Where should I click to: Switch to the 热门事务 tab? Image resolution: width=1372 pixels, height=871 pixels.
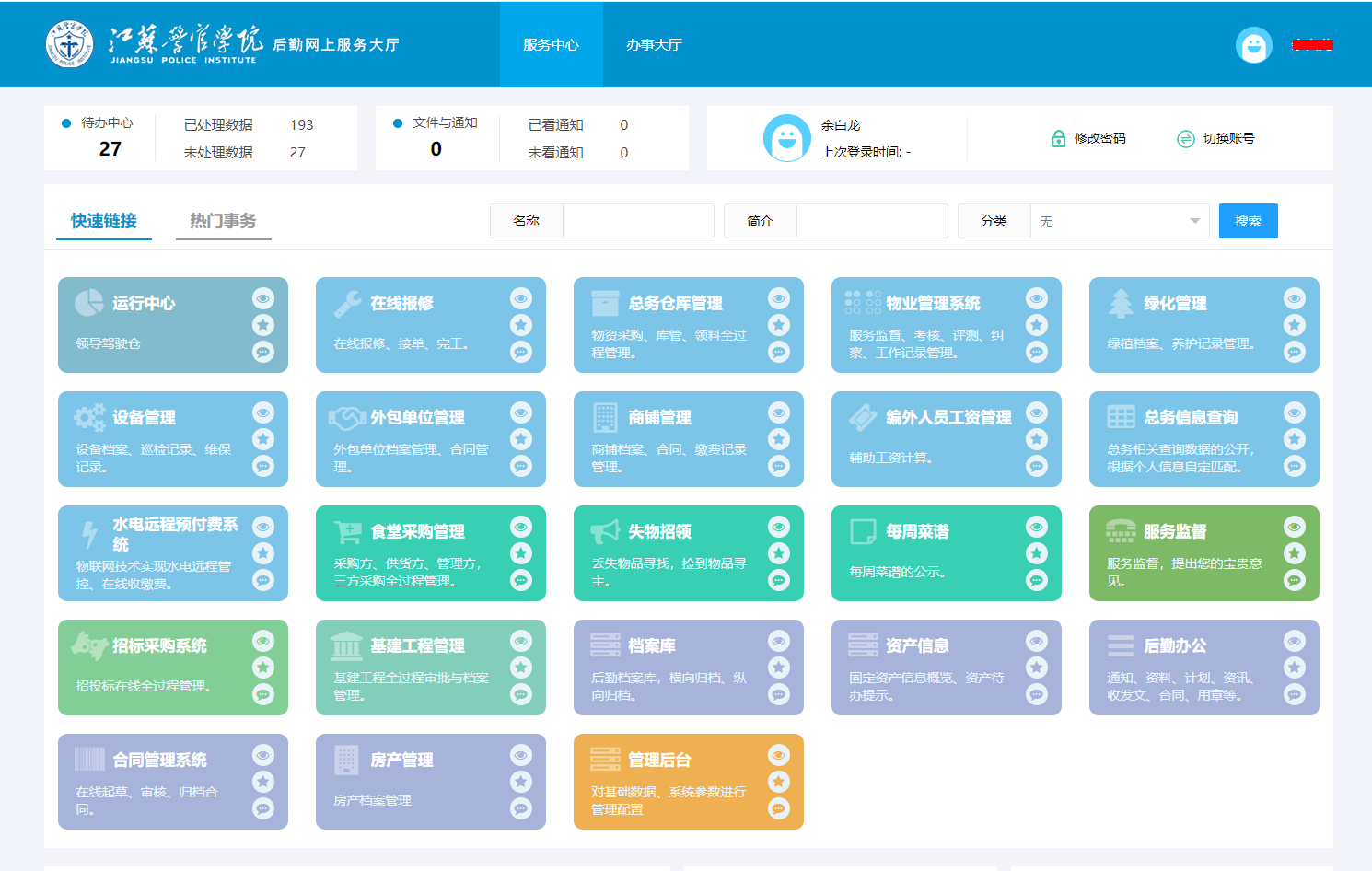coord(223,221)
